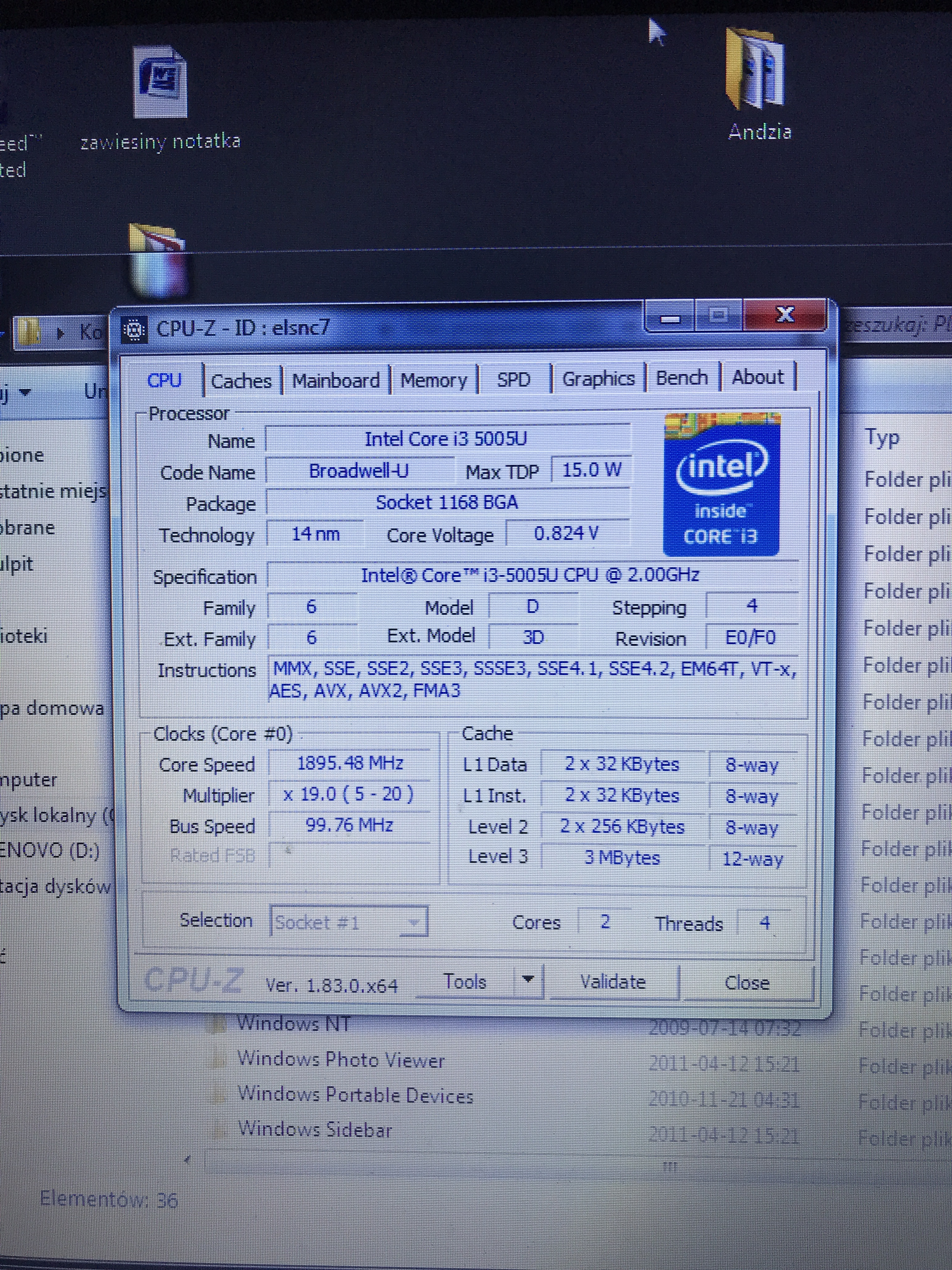Show the About tab
The width and height of the screenshot is (952, 1270).
point(757,377)
